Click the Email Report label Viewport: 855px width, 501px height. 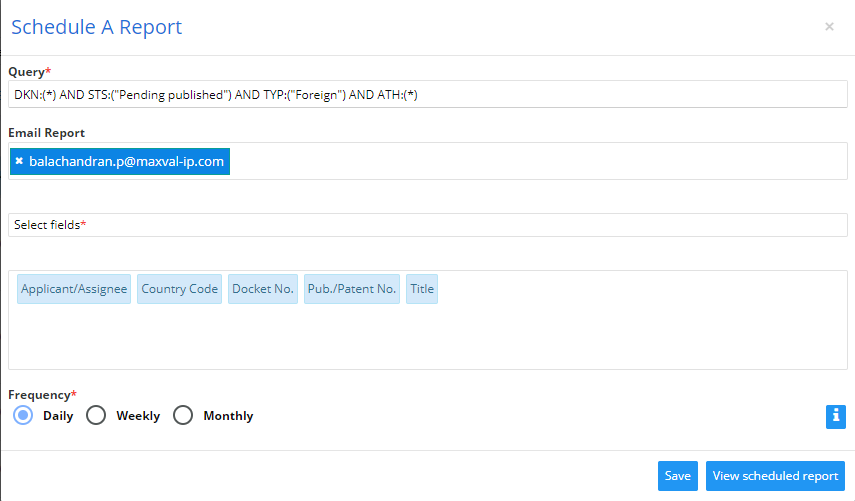click(x=46, y=132)
